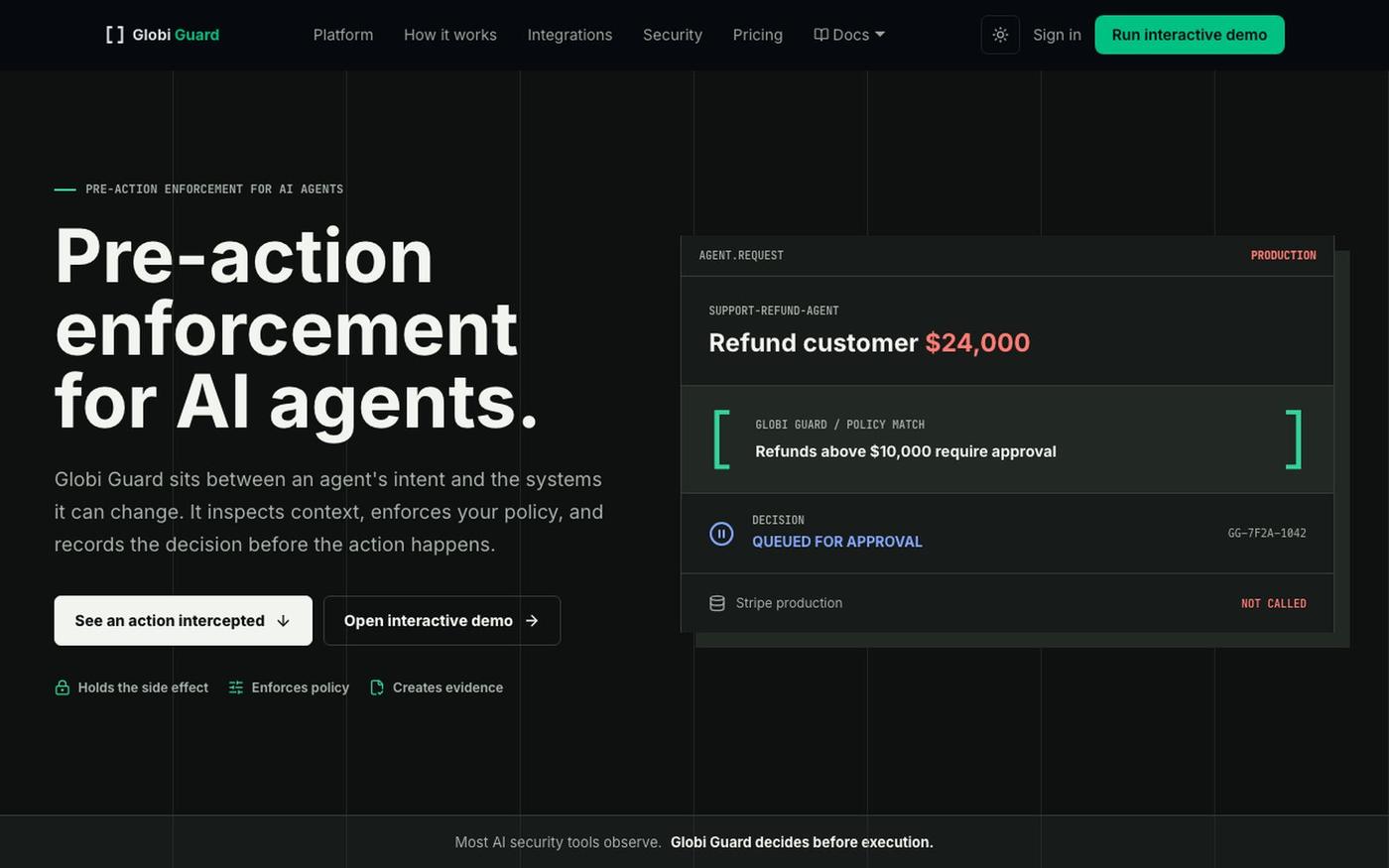Click the PRE-ACTION ENFORCEMENT FOR AI AGENTS eyebrow text

pyautogui.click(x=214, y=189)
